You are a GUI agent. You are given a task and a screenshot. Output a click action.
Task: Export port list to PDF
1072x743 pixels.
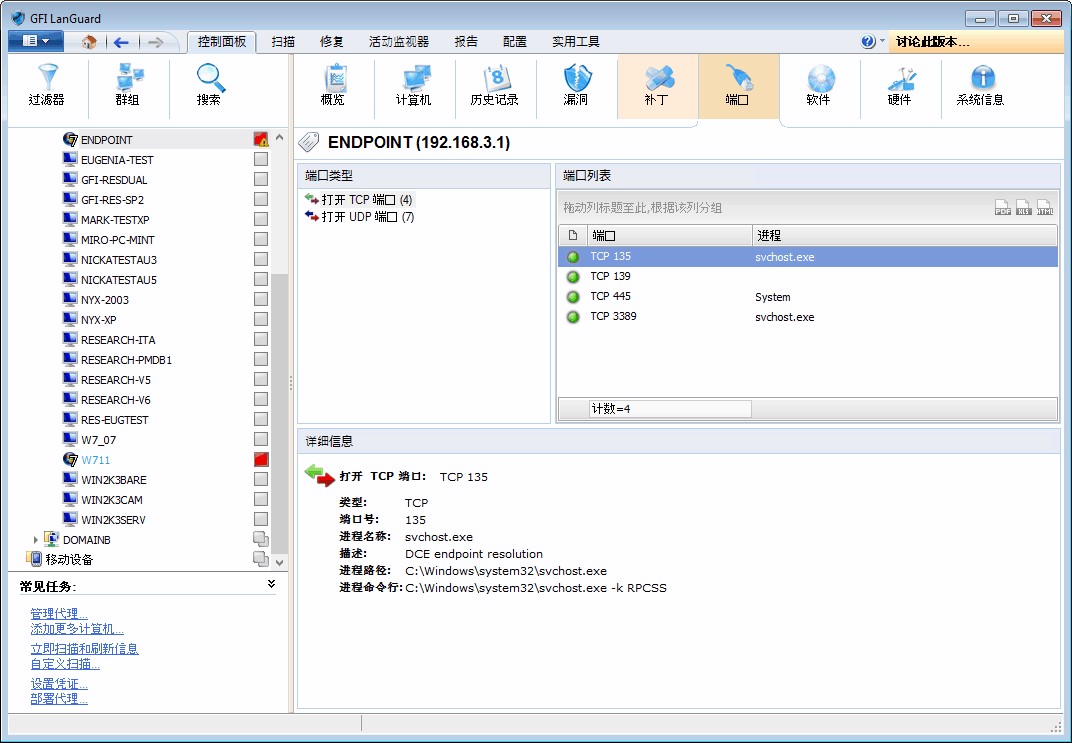tap(1002, 207)
